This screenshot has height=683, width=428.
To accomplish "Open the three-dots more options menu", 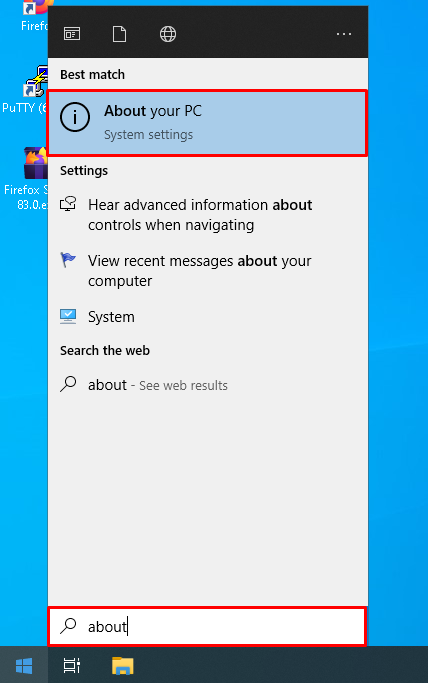I will (x=344, y=34).
